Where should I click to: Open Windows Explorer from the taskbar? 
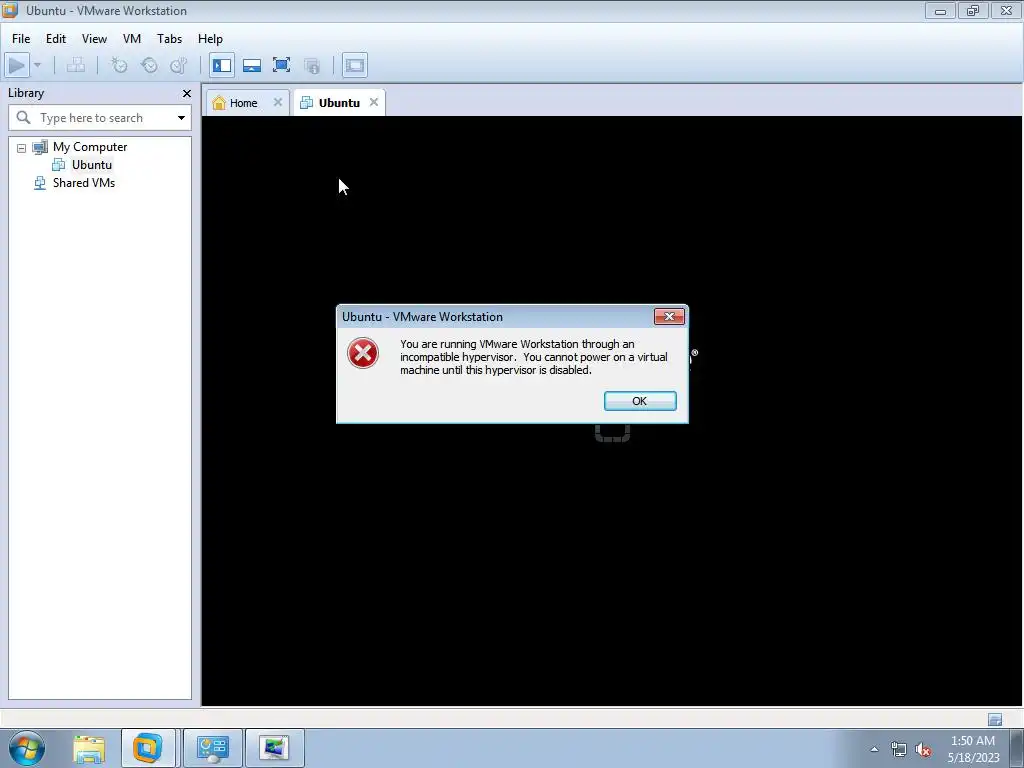click(x=89, y=748)
